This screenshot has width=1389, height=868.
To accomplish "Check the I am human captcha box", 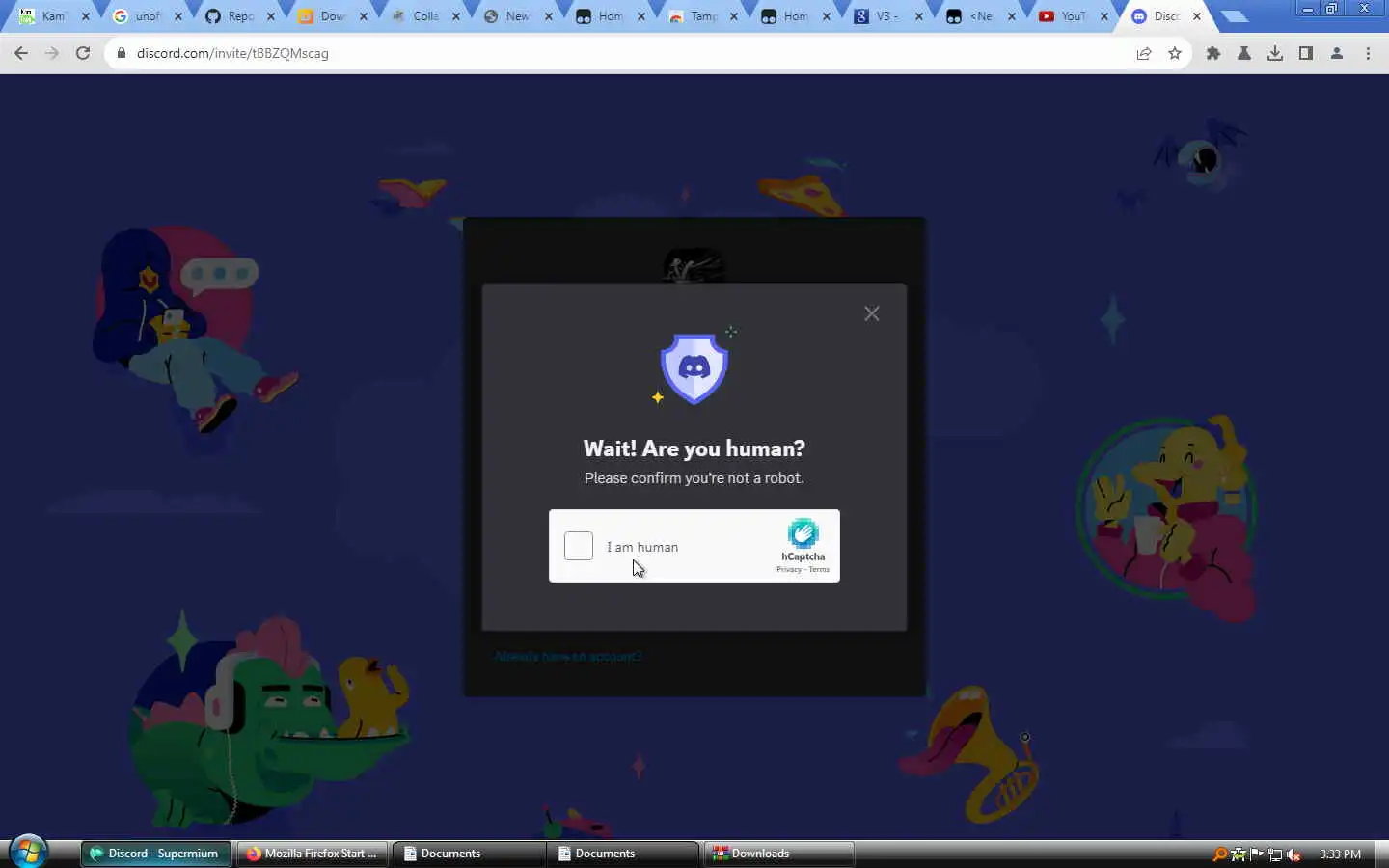I will click(x=579, y=546).
